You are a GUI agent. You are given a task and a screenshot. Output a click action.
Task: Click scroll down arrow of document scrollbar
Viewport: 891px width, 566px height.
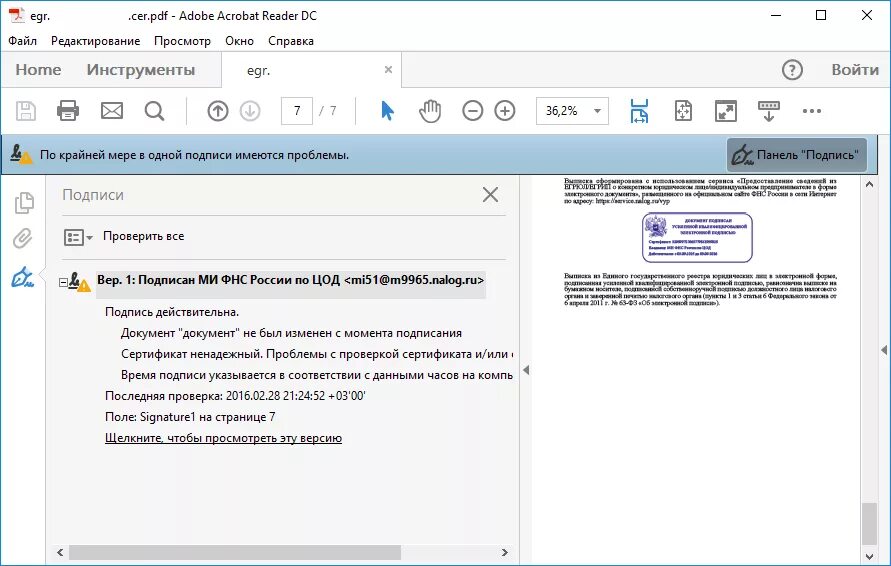869,556
